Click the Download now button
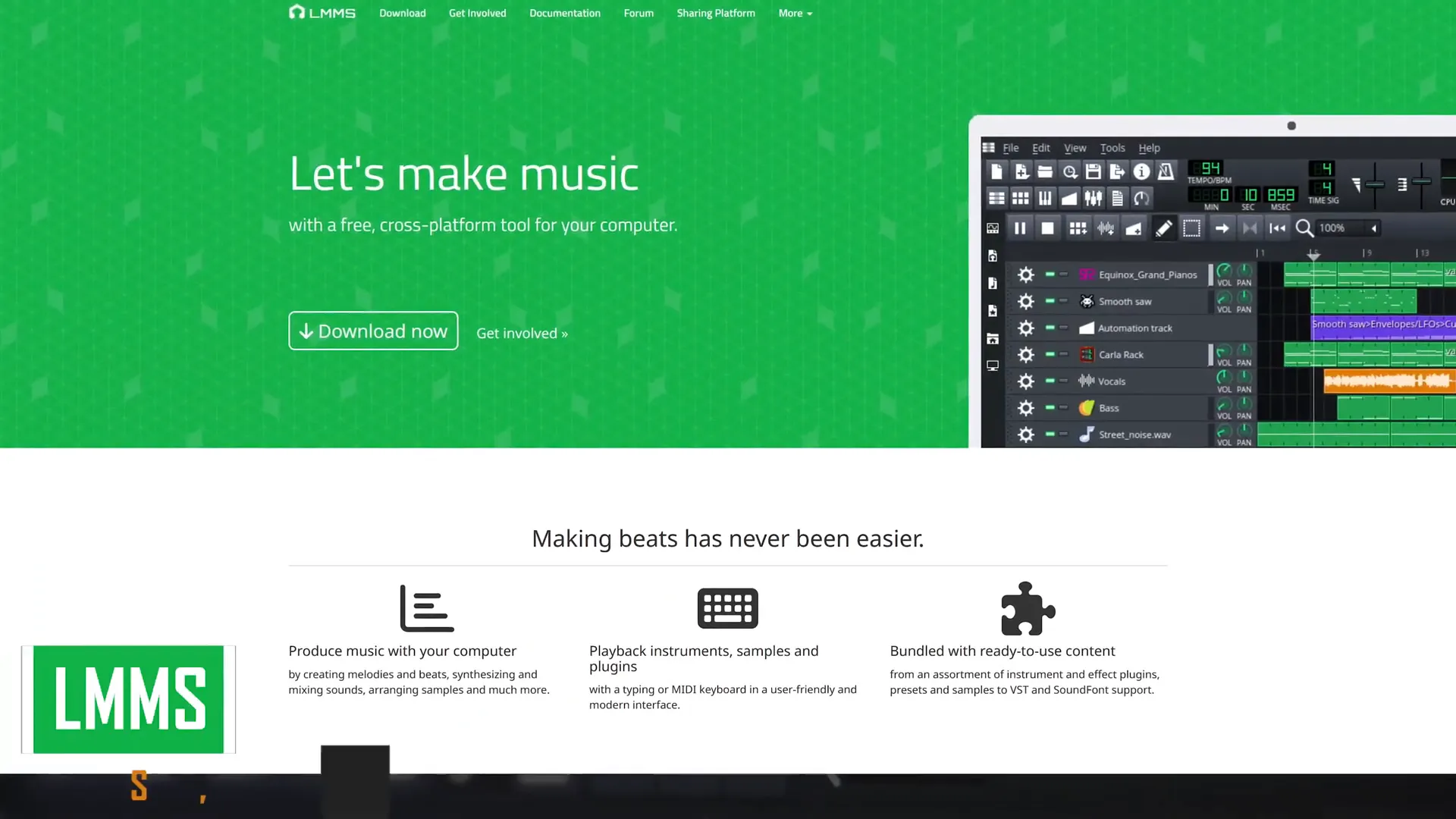The width and height of the screenshot is (1456, 819). tap(373, 331)
